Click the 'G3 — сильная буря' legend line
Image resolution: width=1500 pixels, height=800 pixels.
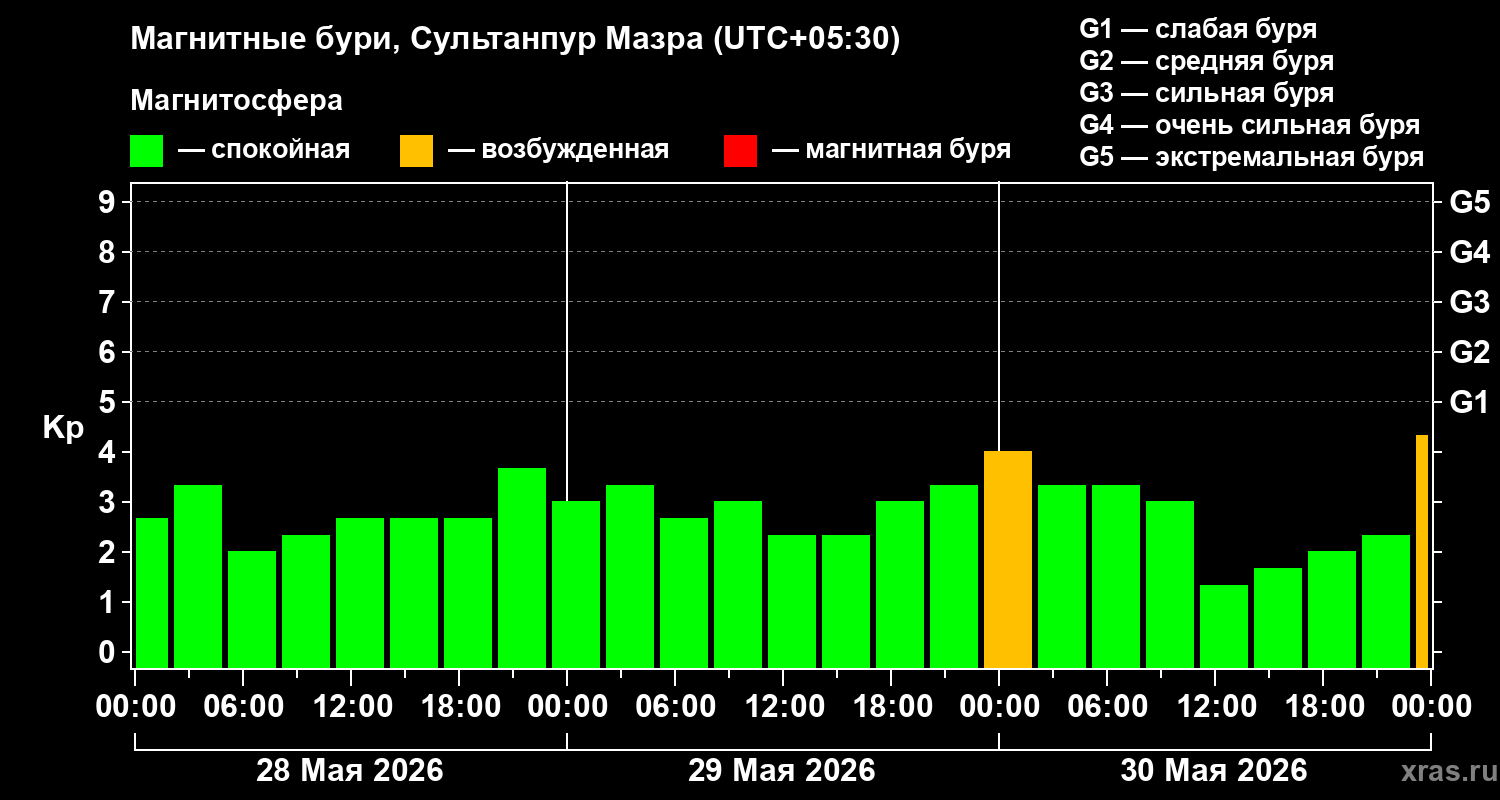1207,93
